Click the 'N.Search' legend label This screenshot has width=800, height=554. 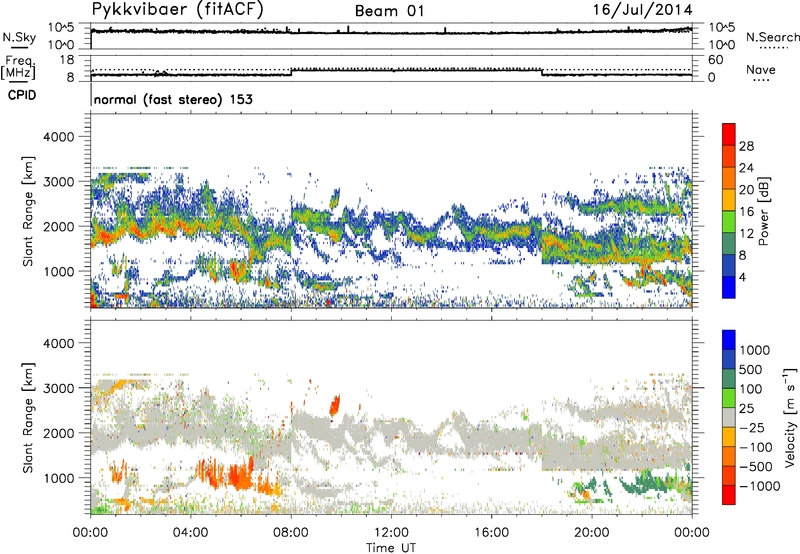click(773, 37)
